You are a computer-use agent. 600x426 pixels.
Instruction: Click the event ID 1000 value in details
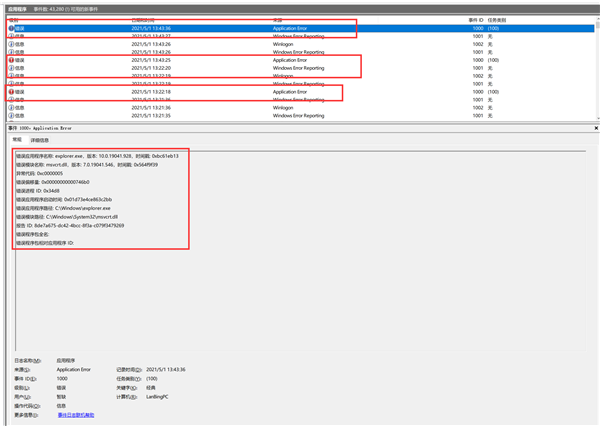tap(62, 379)
